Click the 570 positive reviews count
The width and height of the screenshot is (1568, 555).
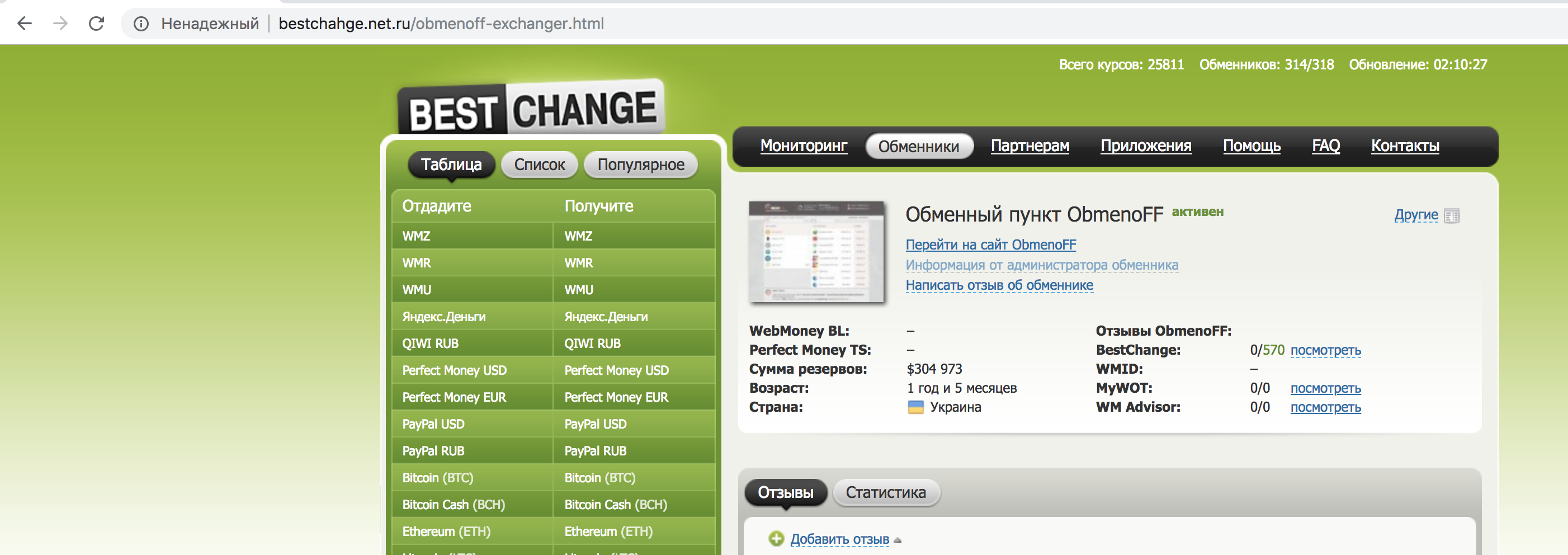point(1273,350)
